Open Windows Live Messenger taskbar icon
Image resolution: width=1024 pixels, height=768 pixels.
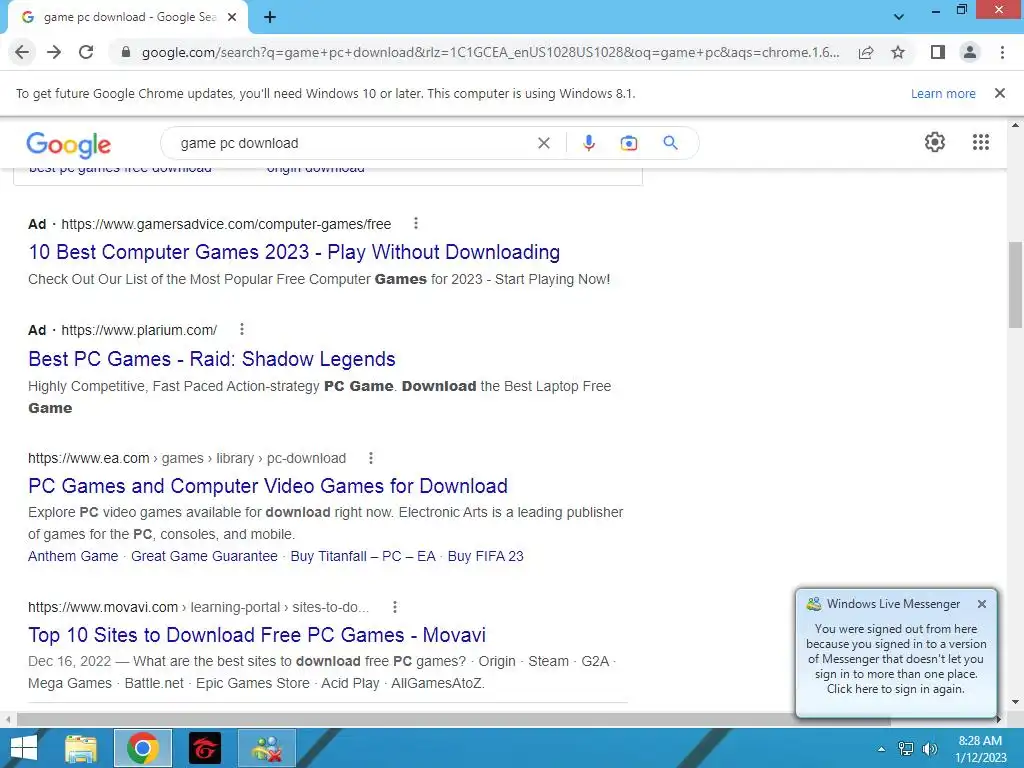(267, 748)
